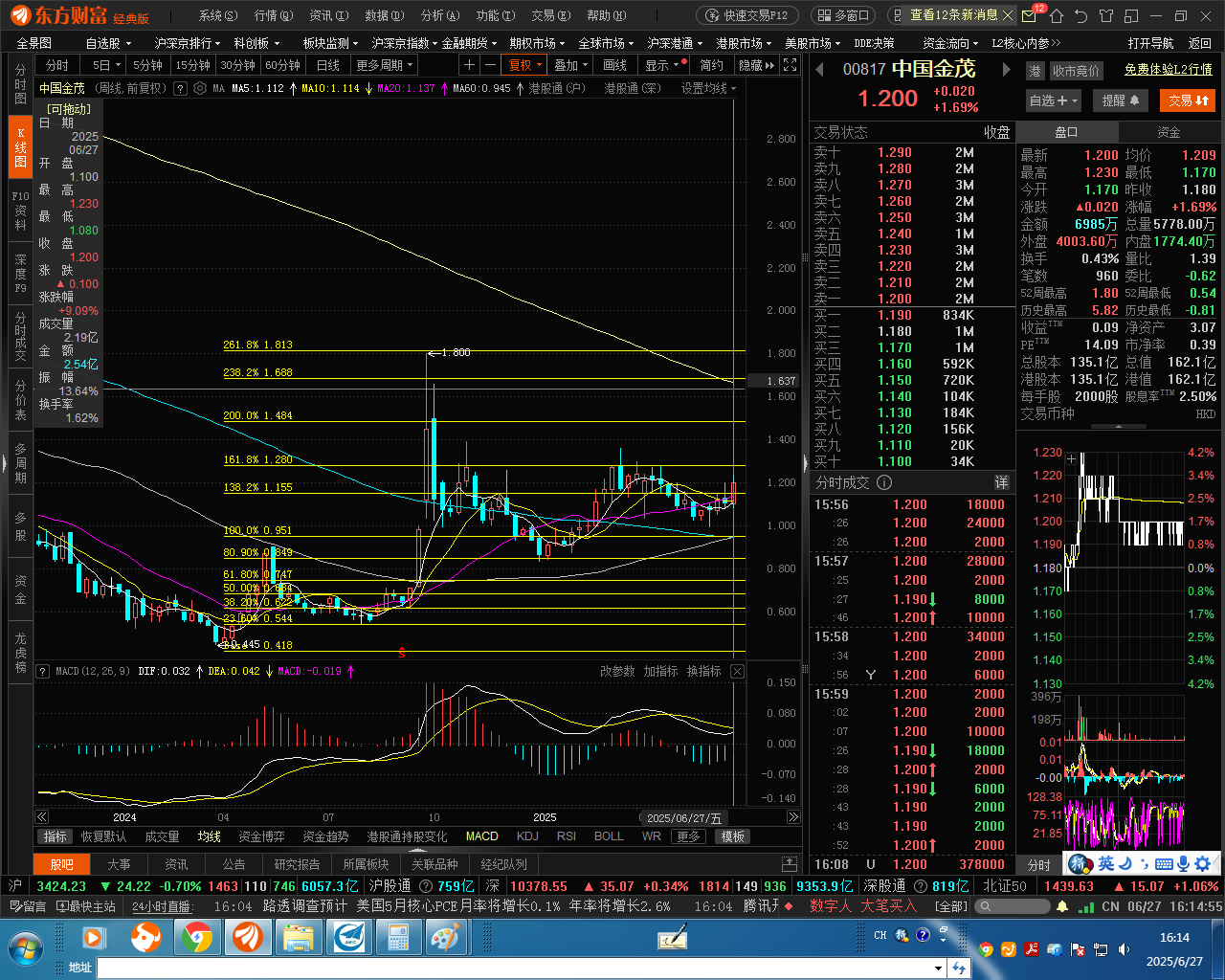
Task: Jump to chart start with double-left arrow
Action: click(42, 817)
